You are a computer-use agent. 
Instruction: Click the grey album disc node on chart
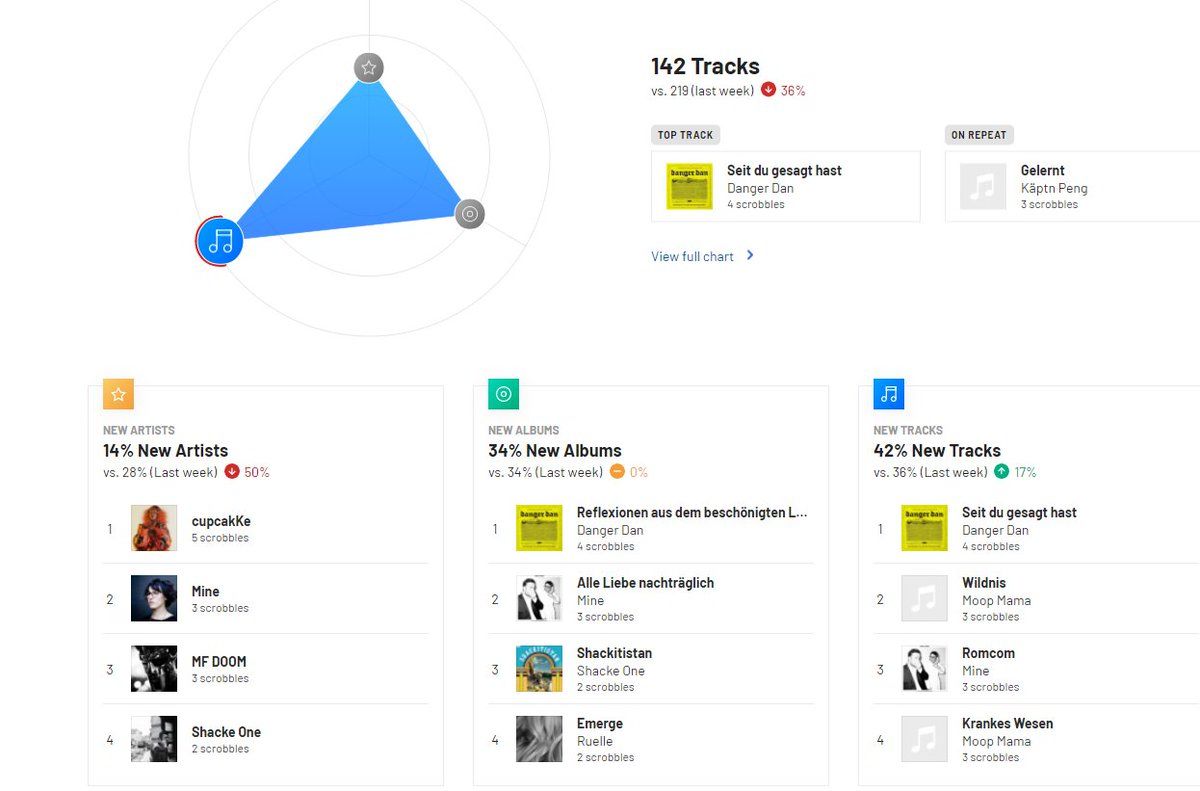(470, 213)
